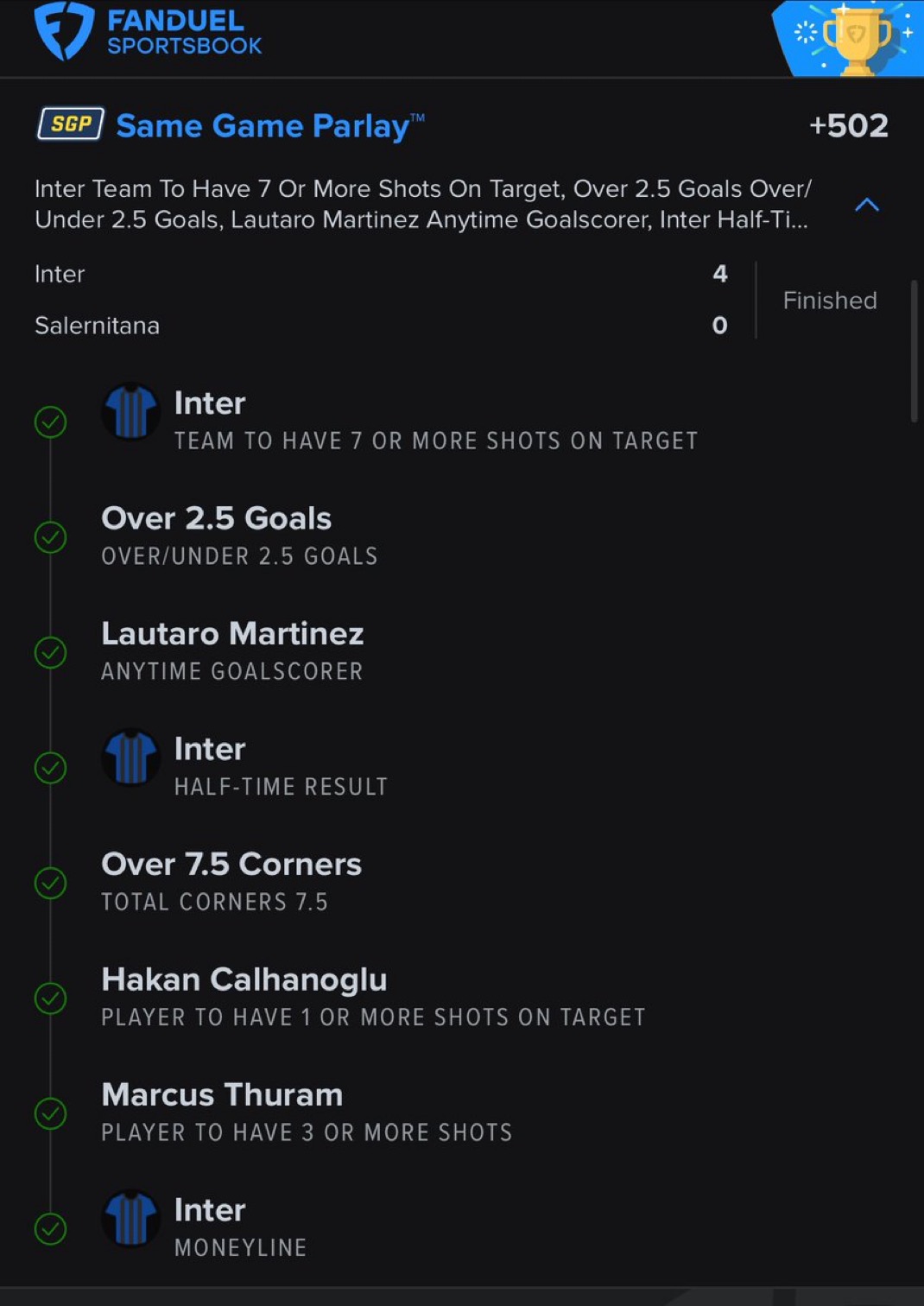This screenshot has height=1306, width=924.
Task: Click the SGP badge icon
Action: click(71, 124)
